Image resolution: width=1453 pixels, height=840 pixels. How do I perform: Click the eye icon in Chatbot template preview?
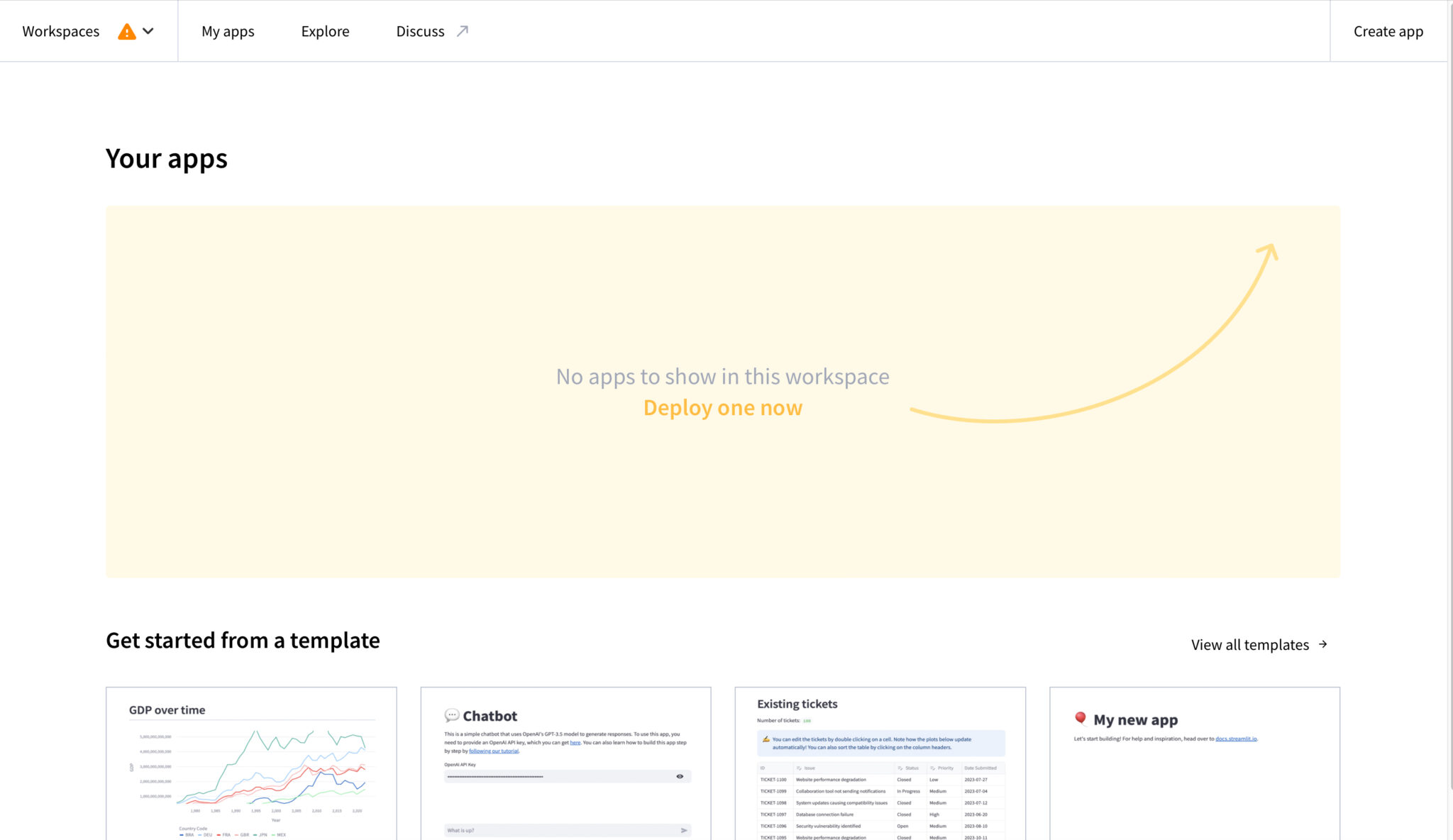[x=680, y=776]
